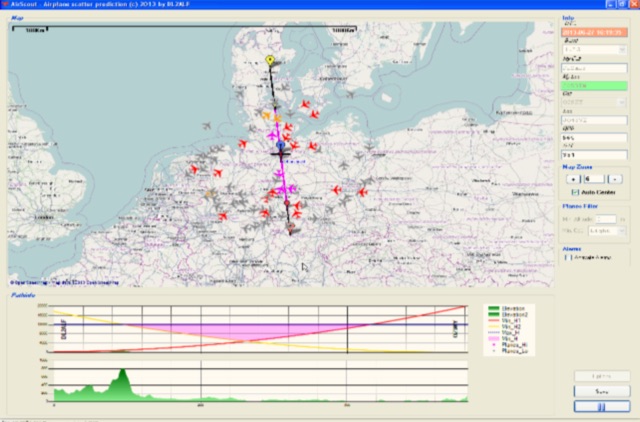Click the QRB value field

click(594, 138)
